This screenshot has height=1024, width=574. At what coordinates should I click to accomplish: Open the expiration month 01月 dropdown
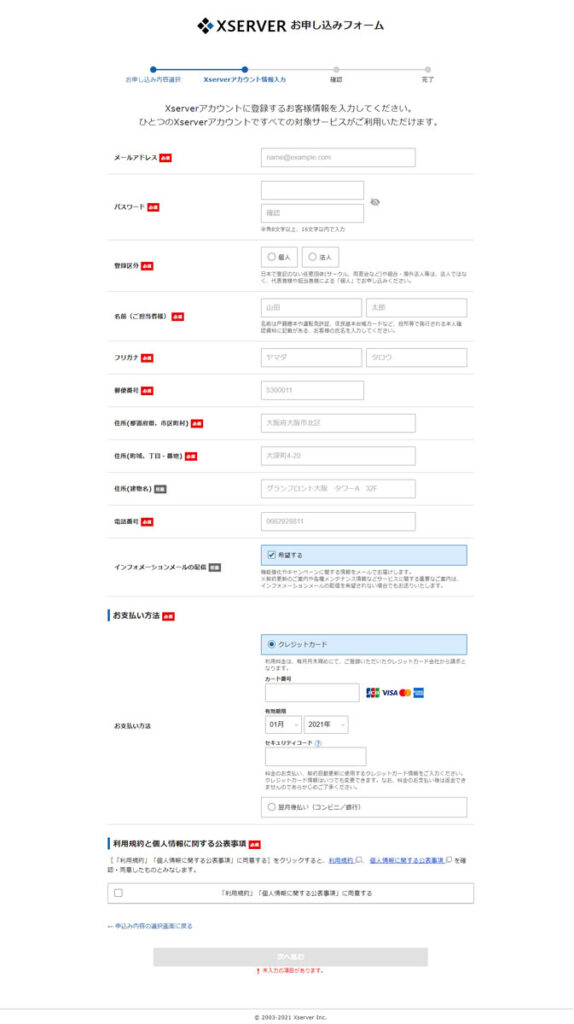pos(283,724)
